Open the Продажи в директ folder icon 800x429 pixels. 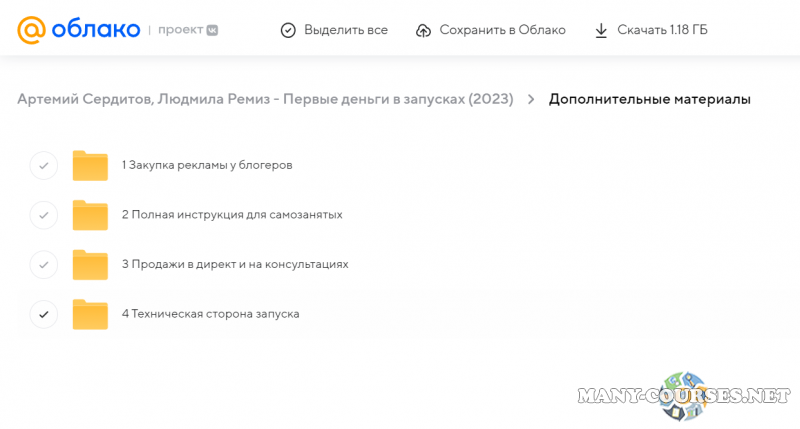[90, 265]
